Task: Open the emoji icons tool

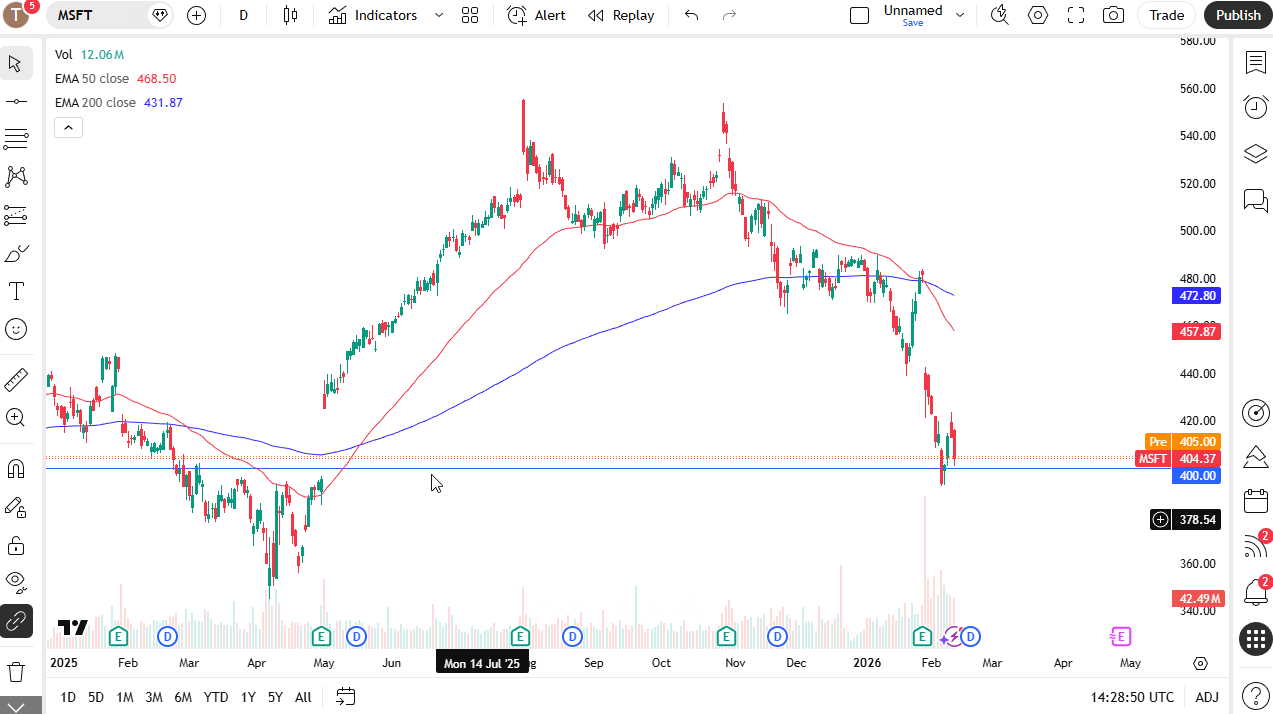Action: coord(16,329)
